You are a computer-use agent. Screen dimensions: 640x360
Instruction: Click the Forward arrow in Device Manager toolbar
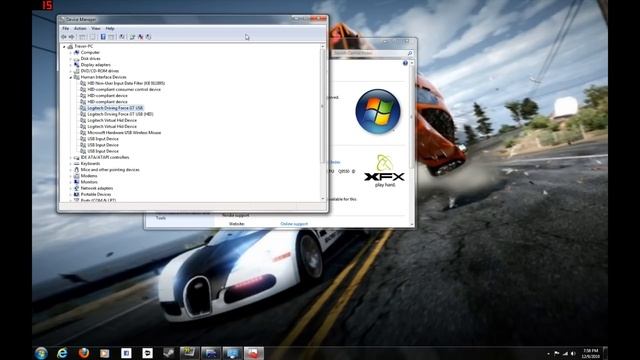point(71,37)
